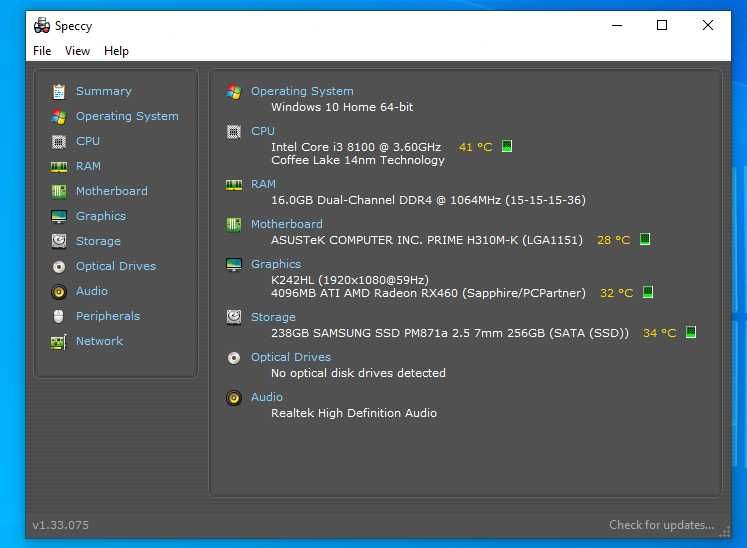Click the CPU chip icon in sidebar
Image resolution: width=747 pixels, height=548 pixels.
pyautogui.click(x=59, y=142)
